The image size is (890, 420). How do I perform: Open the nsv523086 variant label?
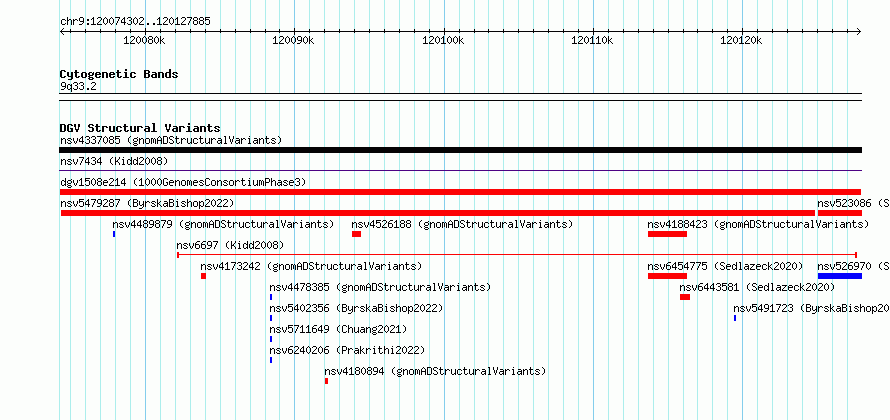click(854, 203)
